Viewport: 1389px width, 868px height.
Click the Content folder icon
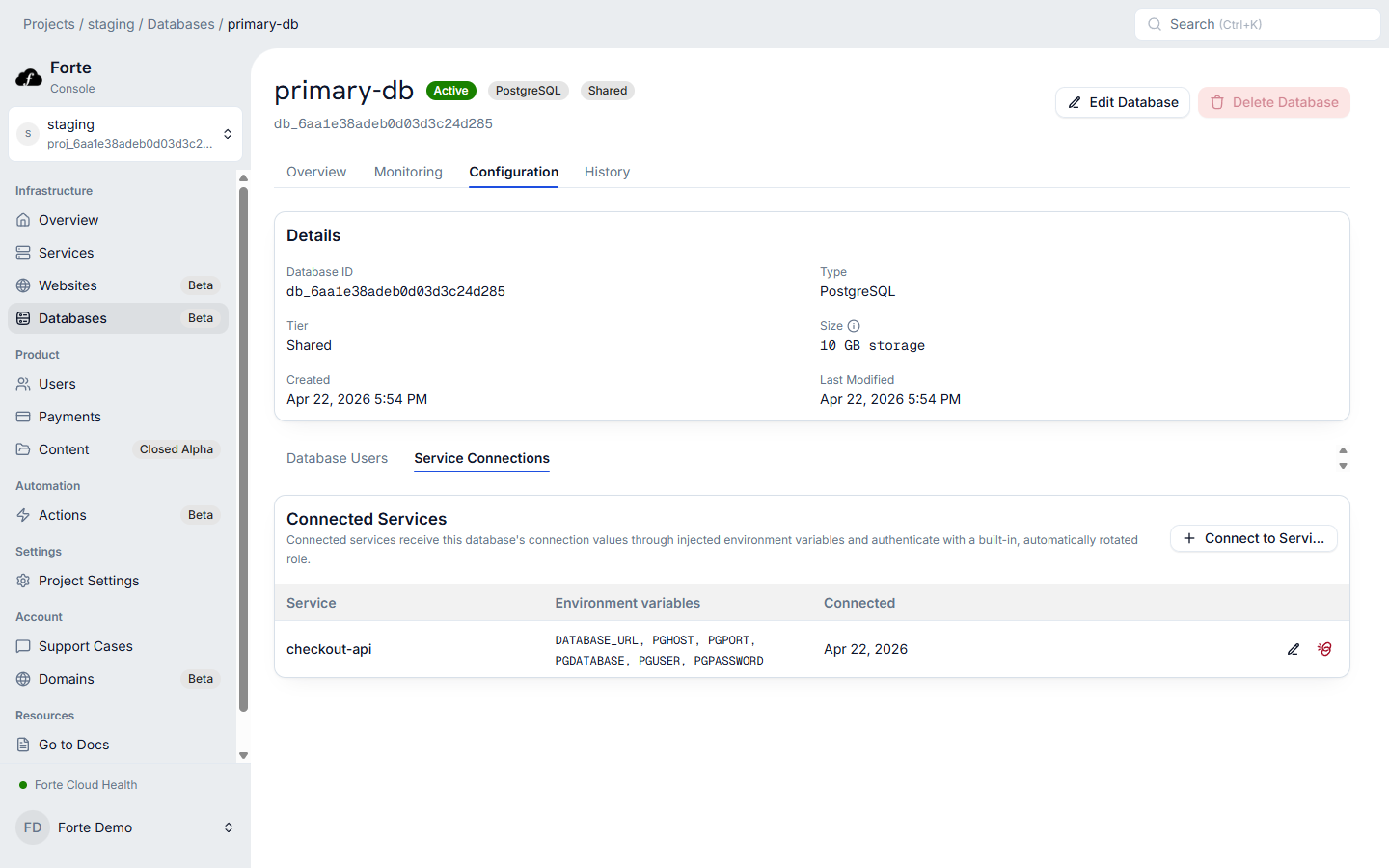tap(23, 449)
